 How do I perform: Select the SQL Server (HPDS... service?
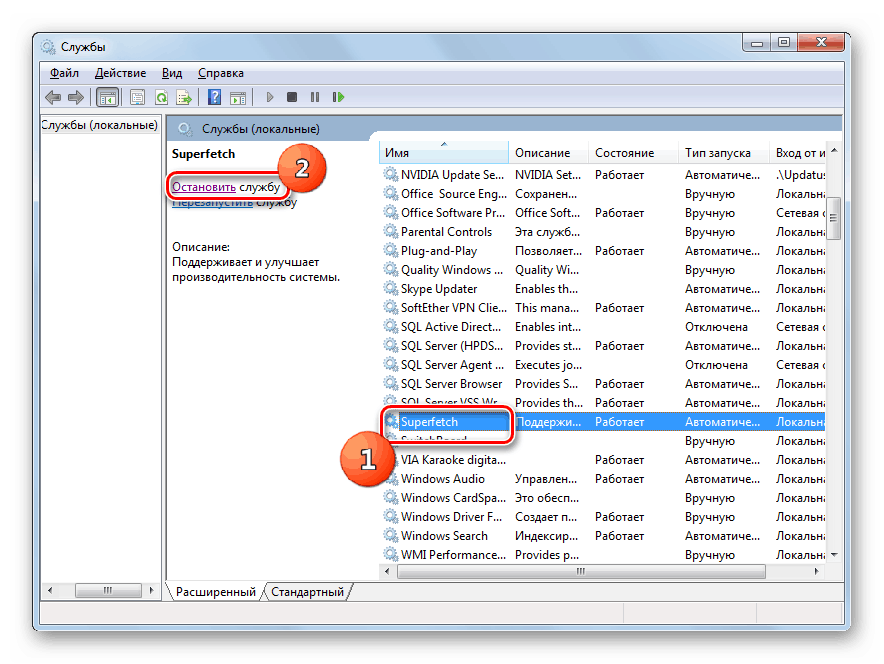click(603, 346)
